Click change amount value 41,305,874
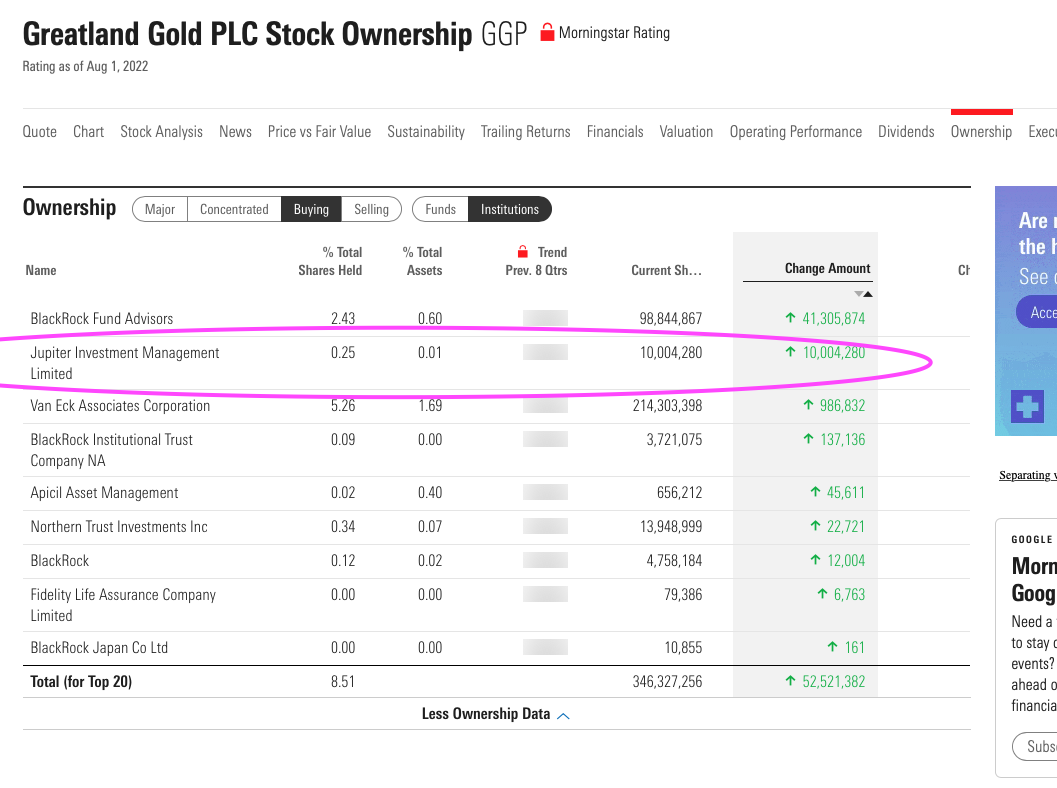 [833, 318]
